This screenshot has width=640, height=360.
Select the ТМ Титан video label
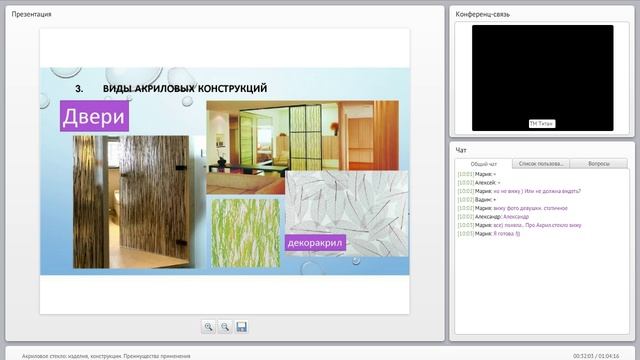coord(542,124)
